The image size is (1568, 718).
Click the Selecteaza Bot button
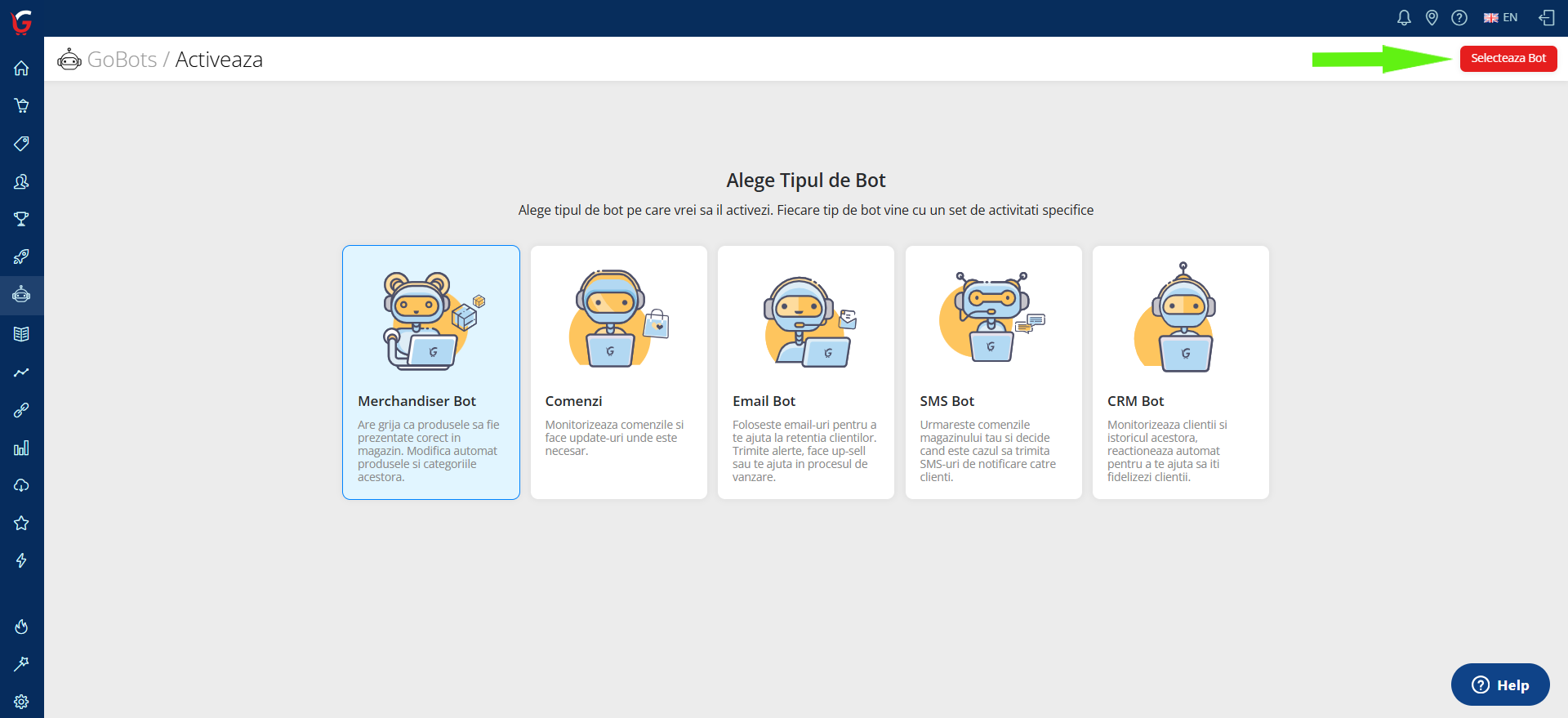tap(1508, 59)
